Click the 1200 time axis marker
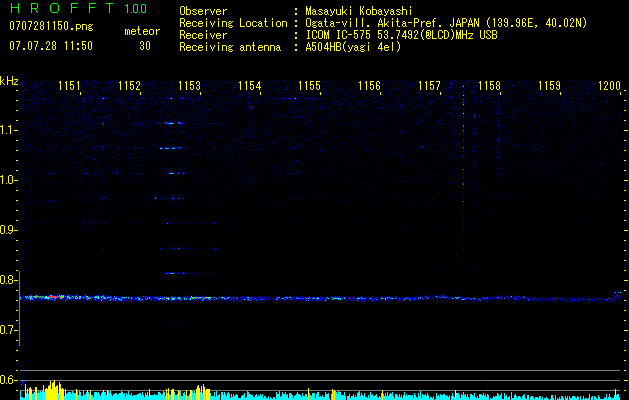 [x=609, y=86]
